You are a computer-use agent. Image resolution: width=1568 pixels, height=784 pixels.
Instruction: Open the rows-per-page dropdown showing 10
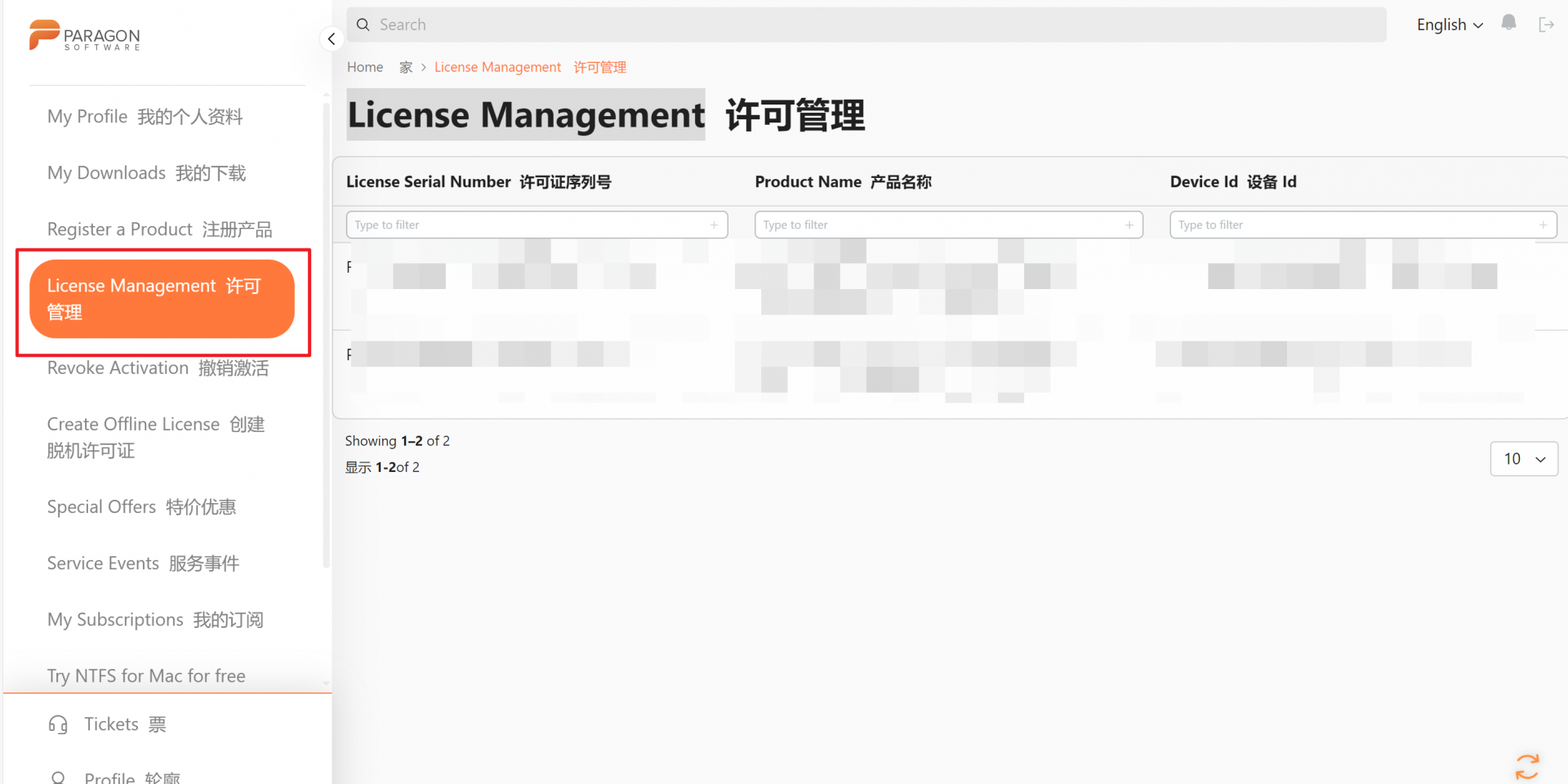(1524, 459)
